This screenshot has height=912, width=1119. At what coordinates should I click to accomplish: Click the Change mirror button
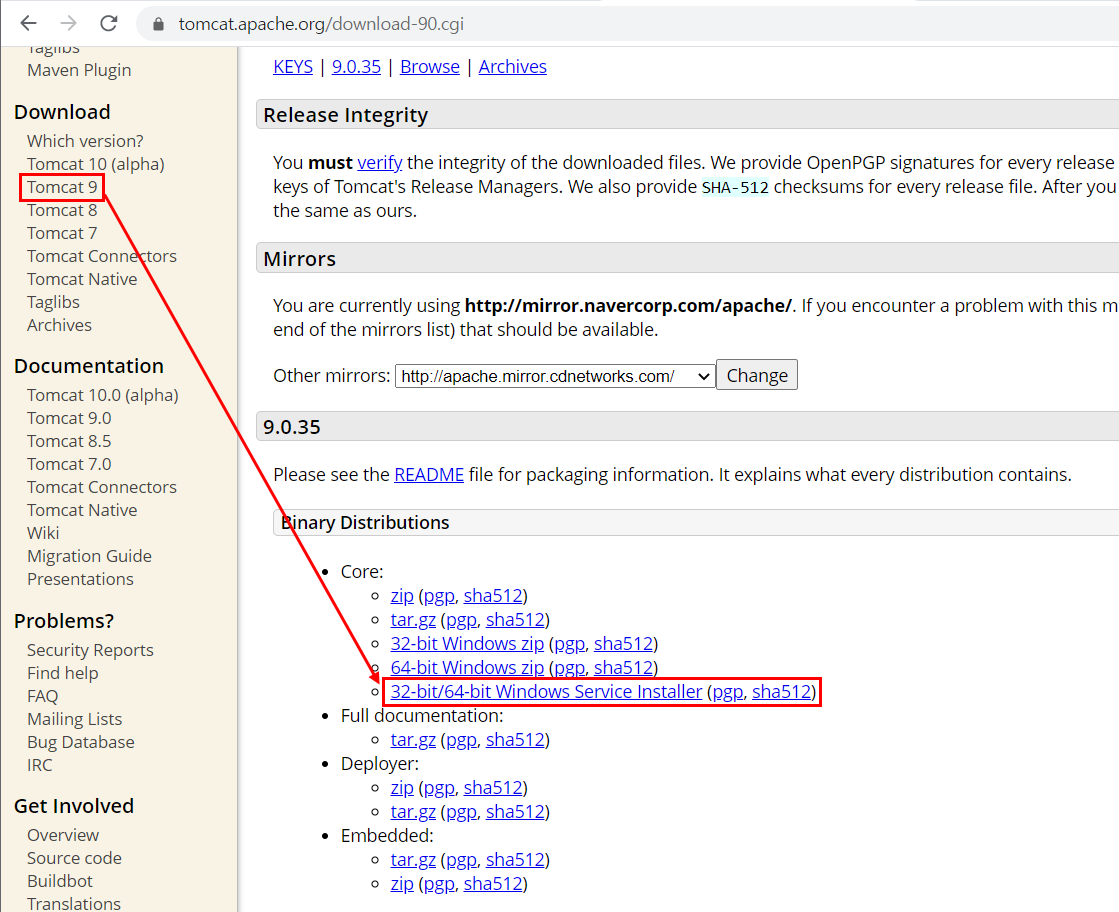(x=756, y=375)
